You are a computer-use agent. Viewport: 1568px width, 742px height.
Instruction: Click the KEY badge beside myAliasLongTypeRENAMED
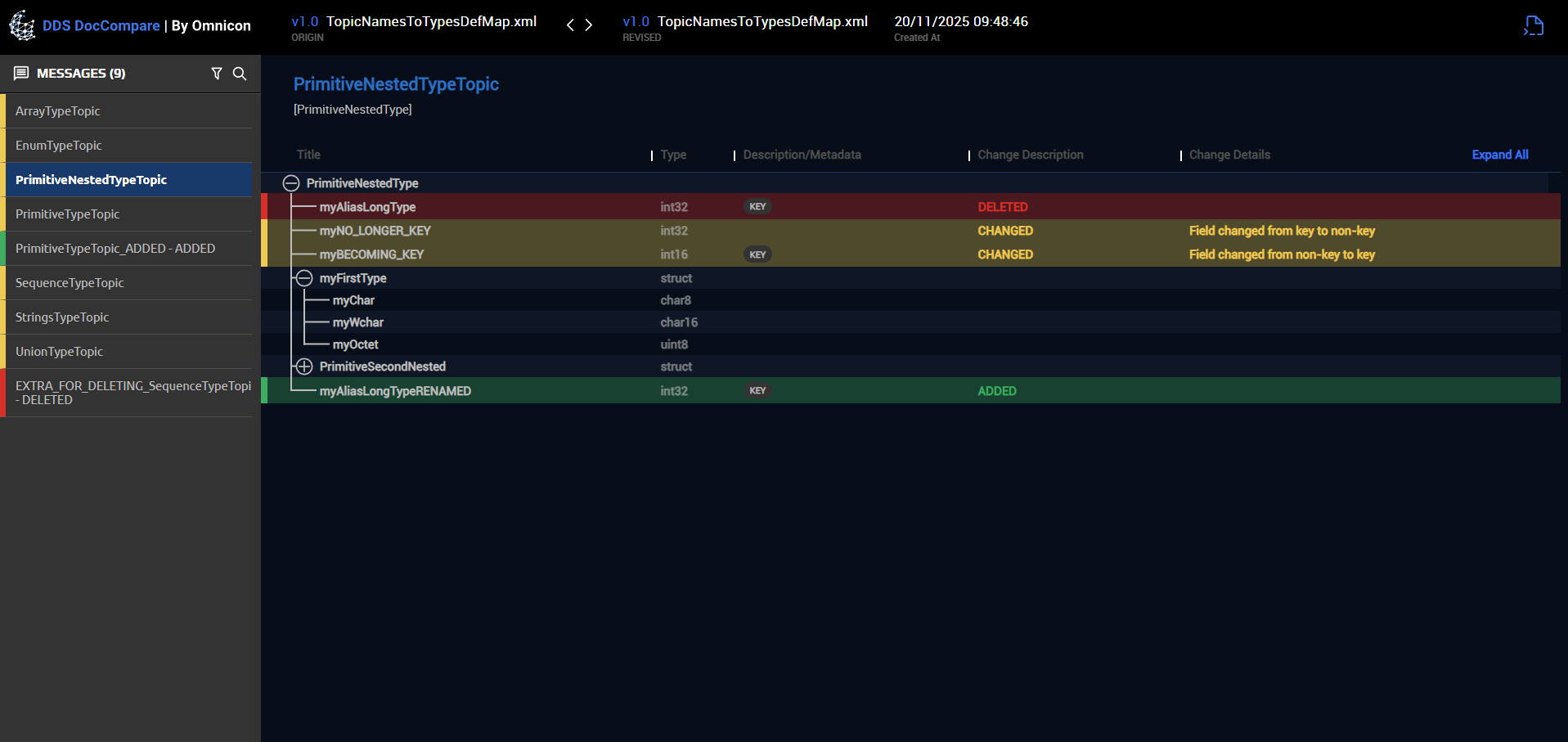[757, 390]
